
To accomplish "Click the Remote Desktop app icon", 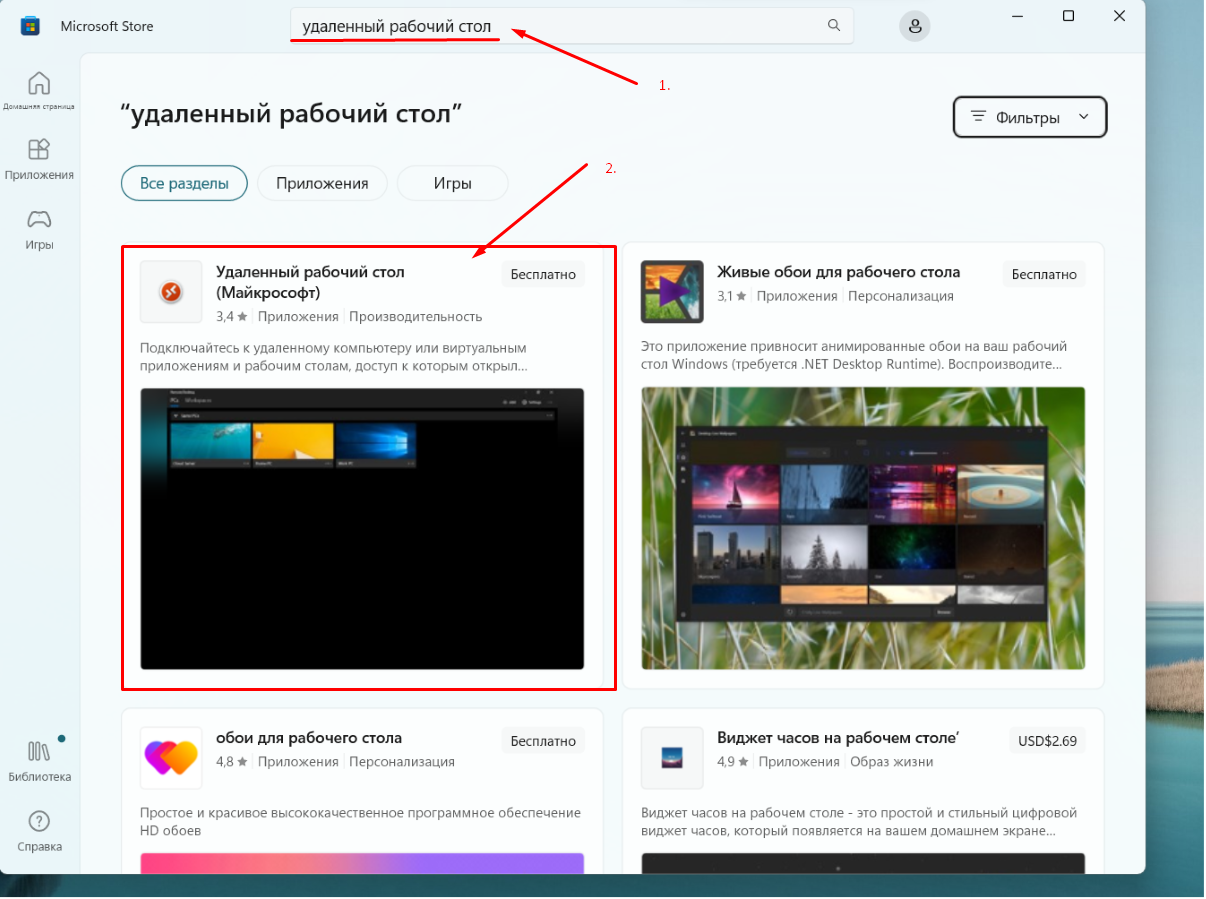I will 171,292.
